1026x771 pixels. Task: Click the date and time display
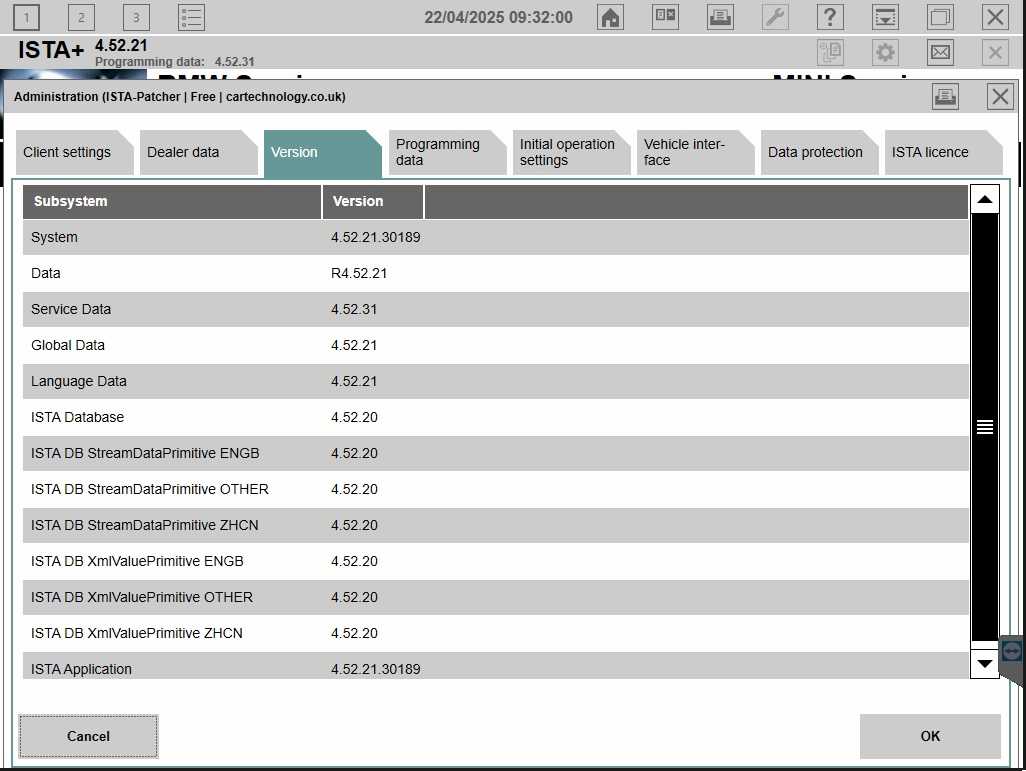499,18
